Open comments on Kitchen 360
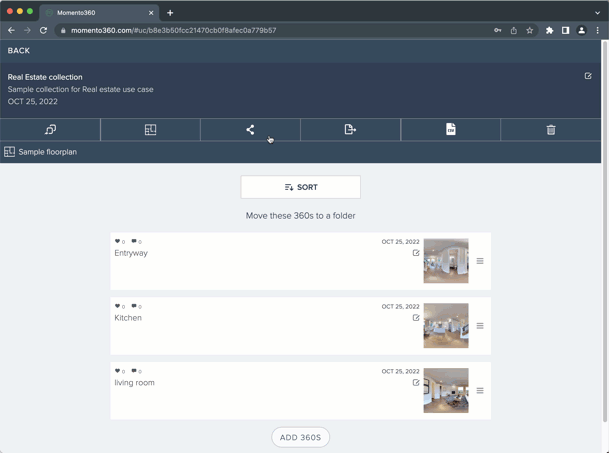Viewport: 609px width, 453px height. tap(134, 306)
